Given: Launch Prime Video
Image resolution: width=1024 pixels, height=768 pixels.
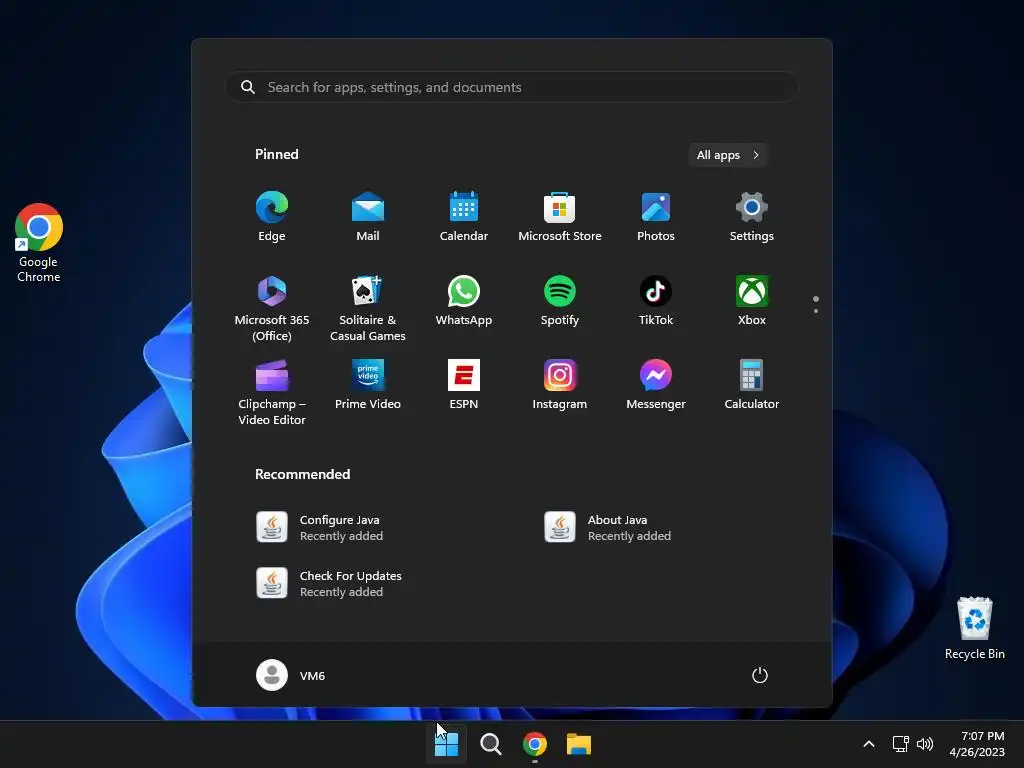Looking at the screenshot, I should click(x=368, y=385).
